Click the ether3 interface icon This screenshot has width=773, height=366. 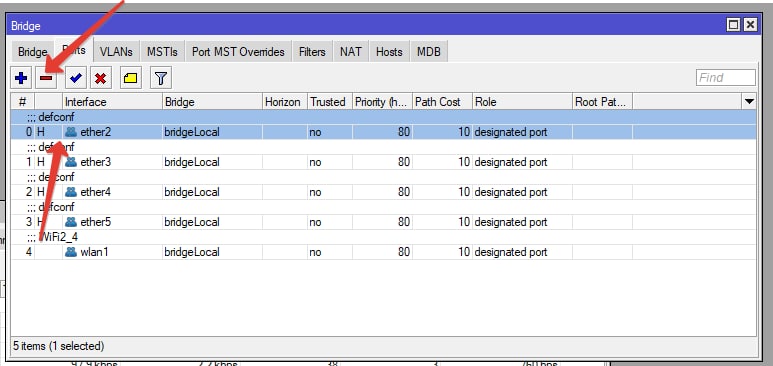click(71, 162)
